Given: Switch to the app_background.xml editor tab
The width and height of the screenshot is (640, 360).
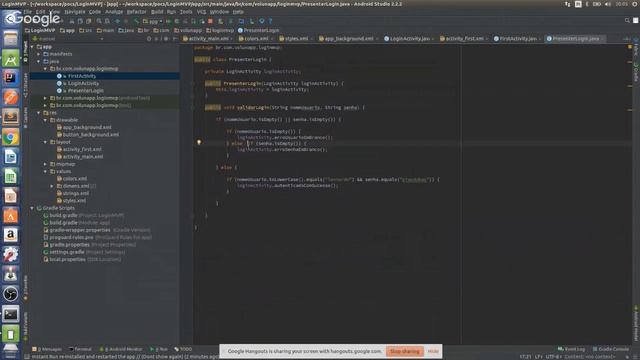Looking at the screenshot, I should pos(349,39).
